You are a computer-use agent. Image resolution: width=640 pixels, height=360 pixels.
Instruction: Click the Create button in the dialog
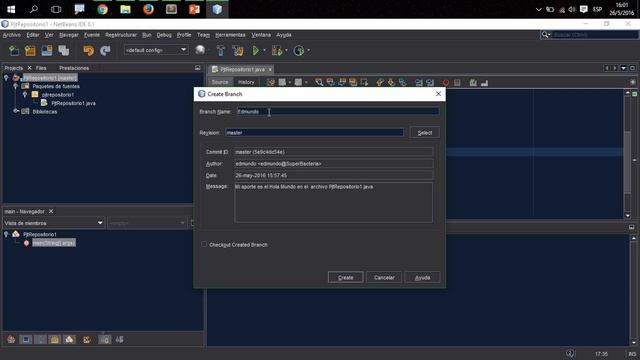(x=346, y=278)
